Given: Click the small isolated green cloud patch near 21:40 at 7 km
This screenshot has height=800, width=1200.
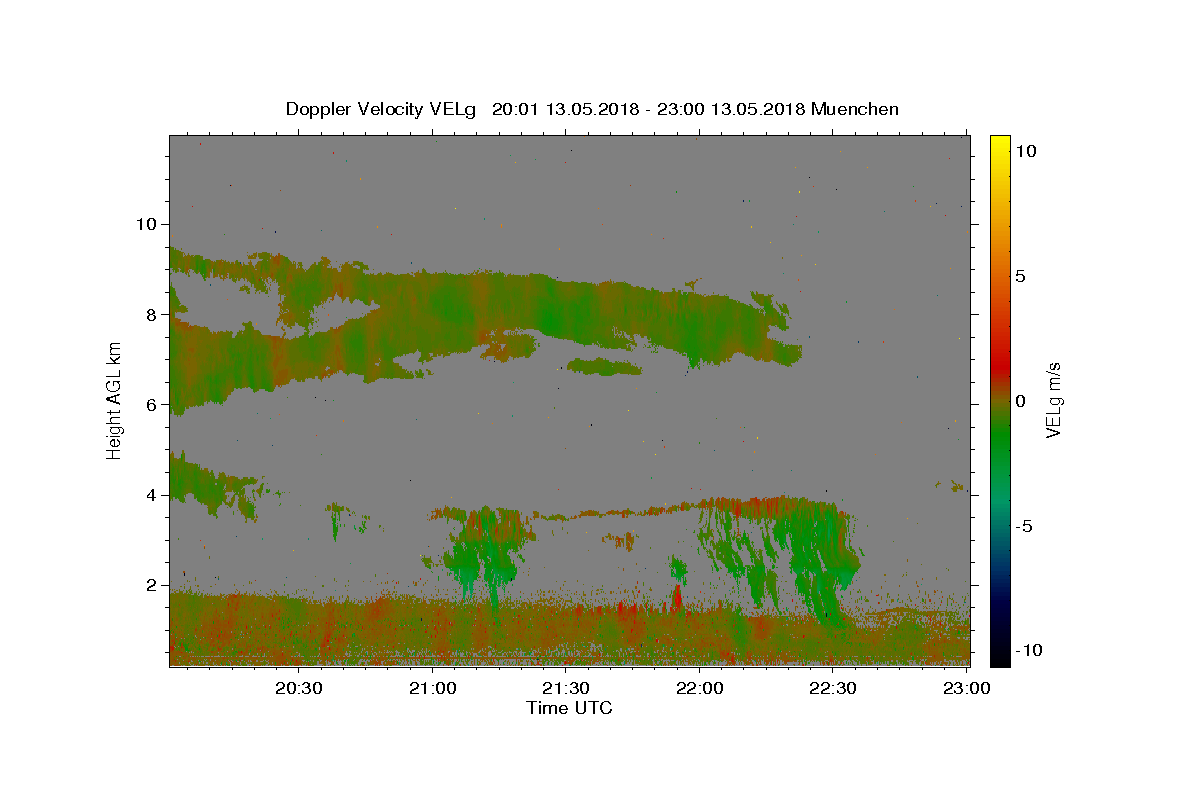Looking at the screenshot, I should point(604,367).
